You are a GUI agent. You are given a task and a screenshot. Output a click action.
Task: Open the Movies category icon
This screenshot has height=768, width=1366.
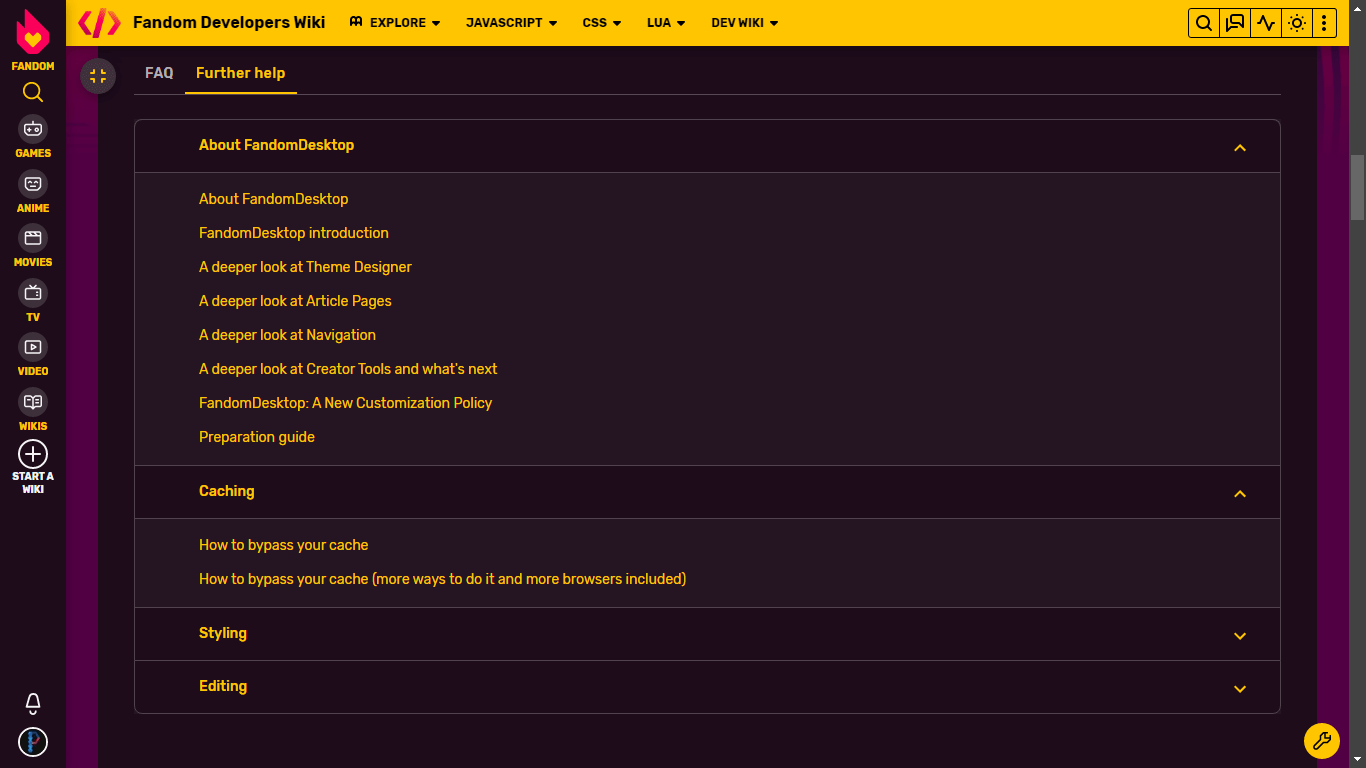click(33, 238)
